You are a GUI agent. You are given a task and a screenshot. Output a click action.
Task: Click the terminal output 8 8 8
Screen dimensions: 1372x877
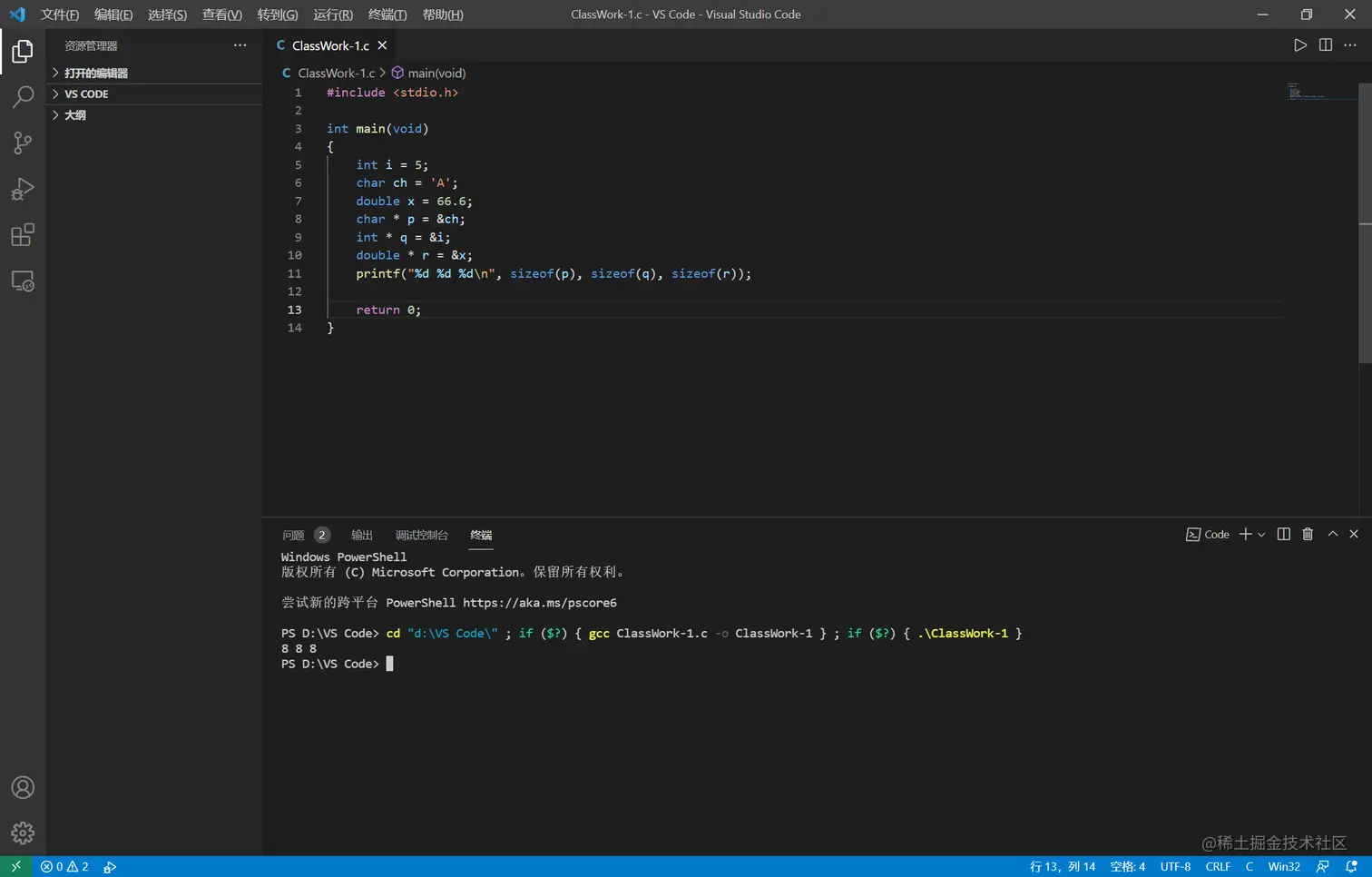click(x=299, y=648)
